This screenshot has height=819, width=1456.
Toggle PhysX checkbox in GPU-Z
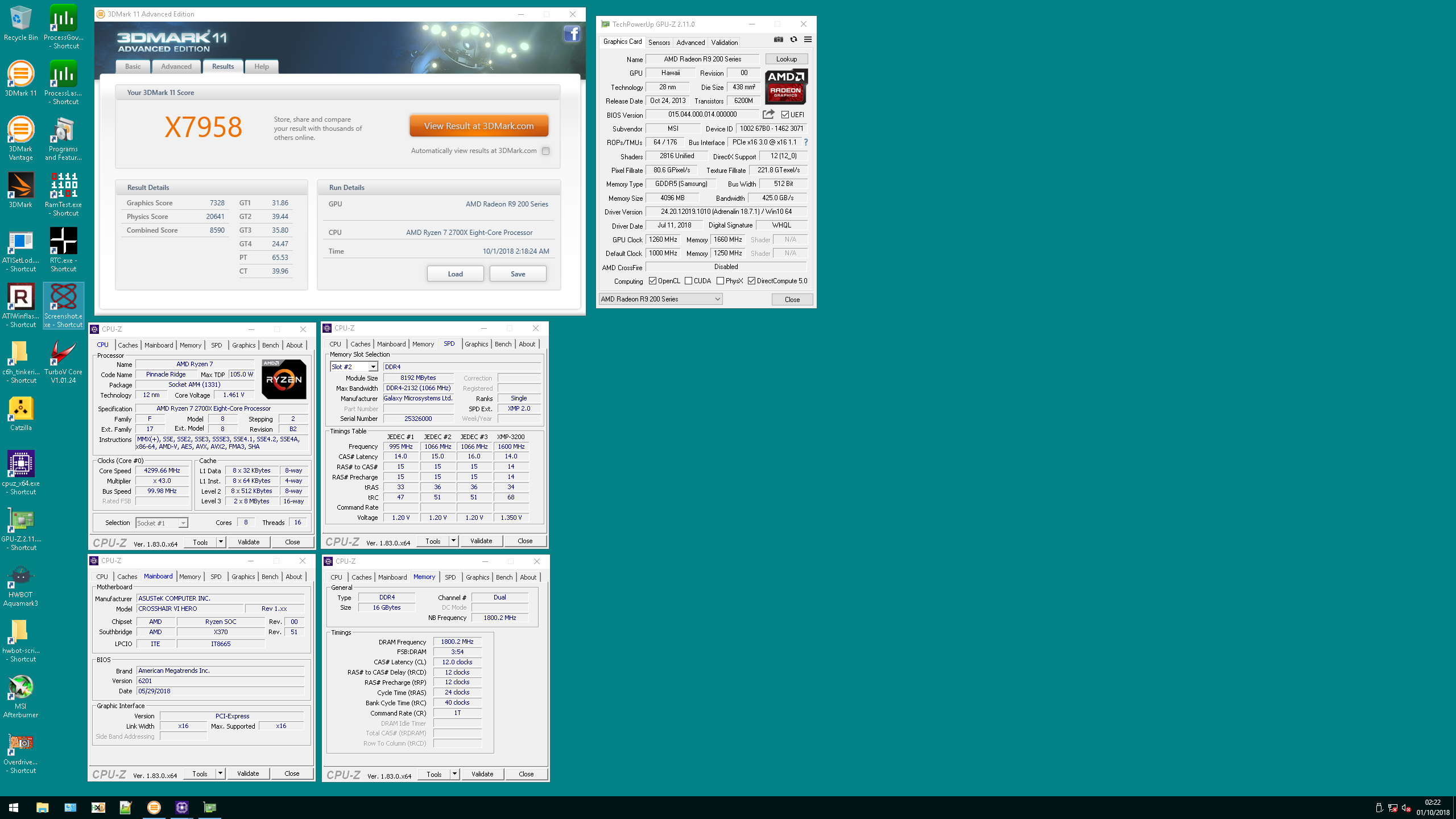(721, 281)
